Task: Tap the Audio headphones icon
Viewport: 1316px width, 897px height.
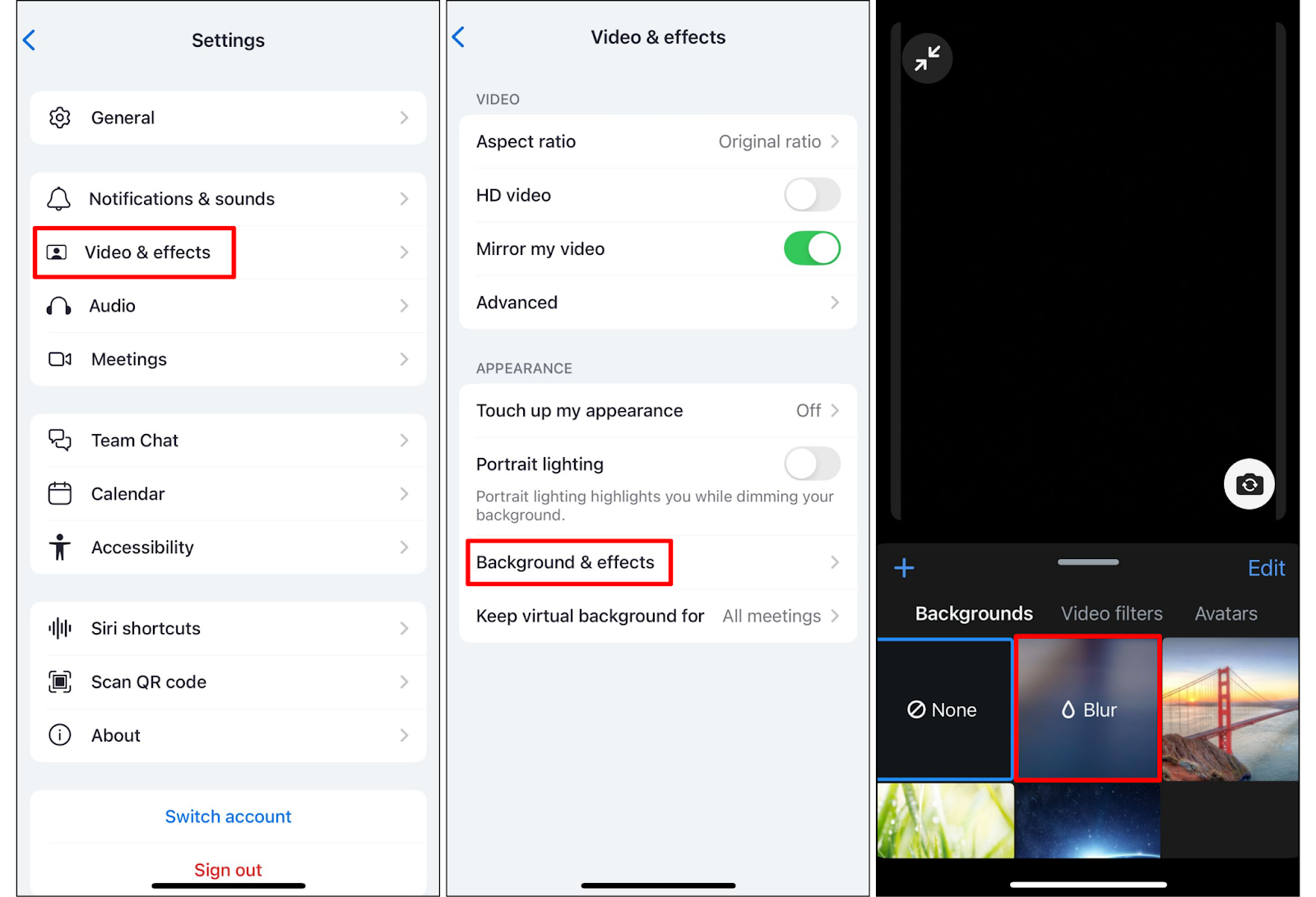Action: click(x=59, y=306)
